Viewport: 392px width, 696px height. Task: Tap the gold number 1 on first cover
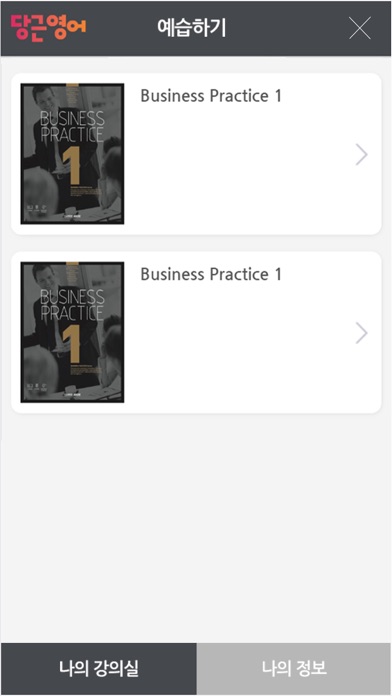click(71, 166)
